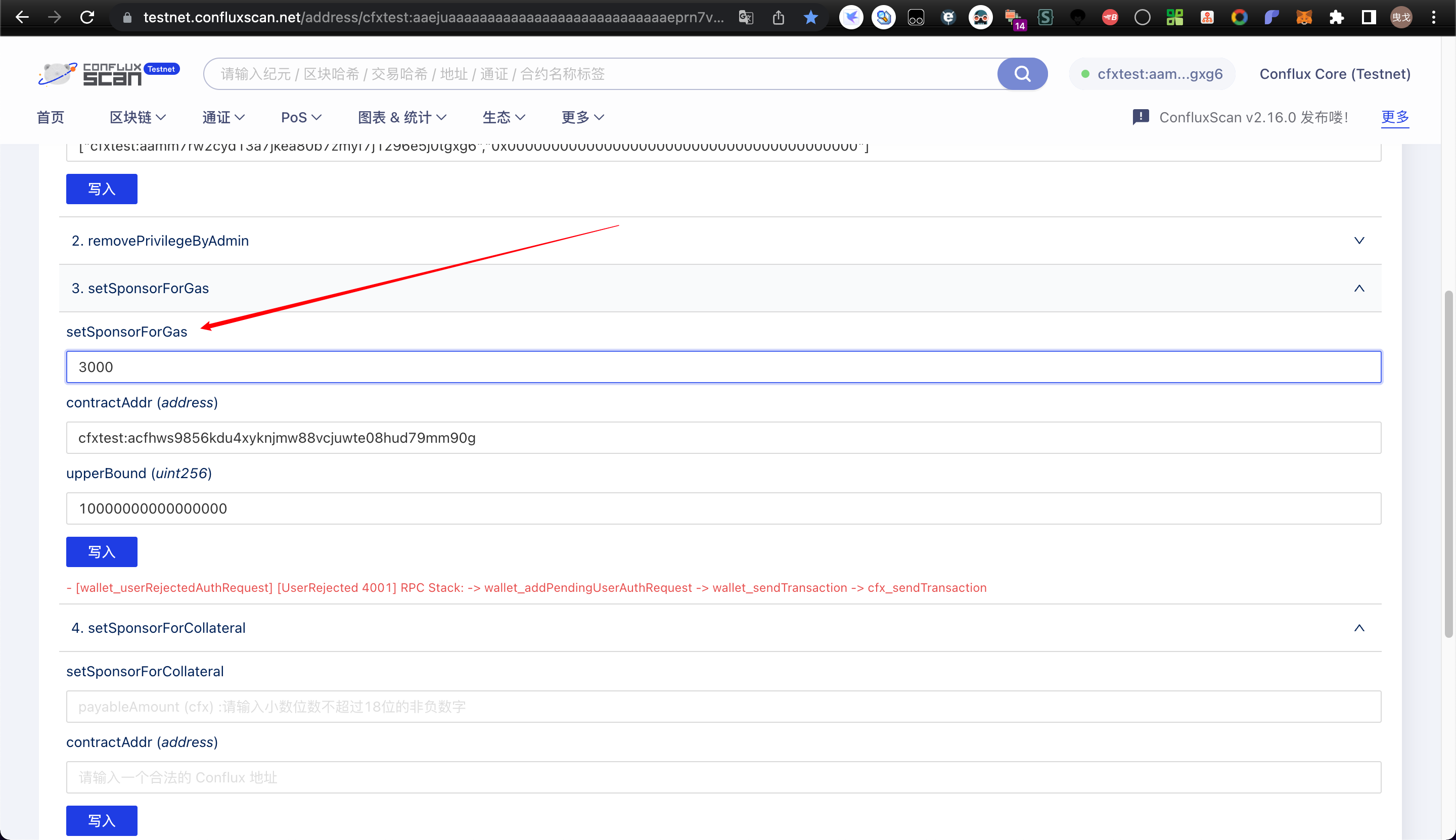Bookmark page with star icon
The image size is (1456, 840).
click(x=811, y=17)
